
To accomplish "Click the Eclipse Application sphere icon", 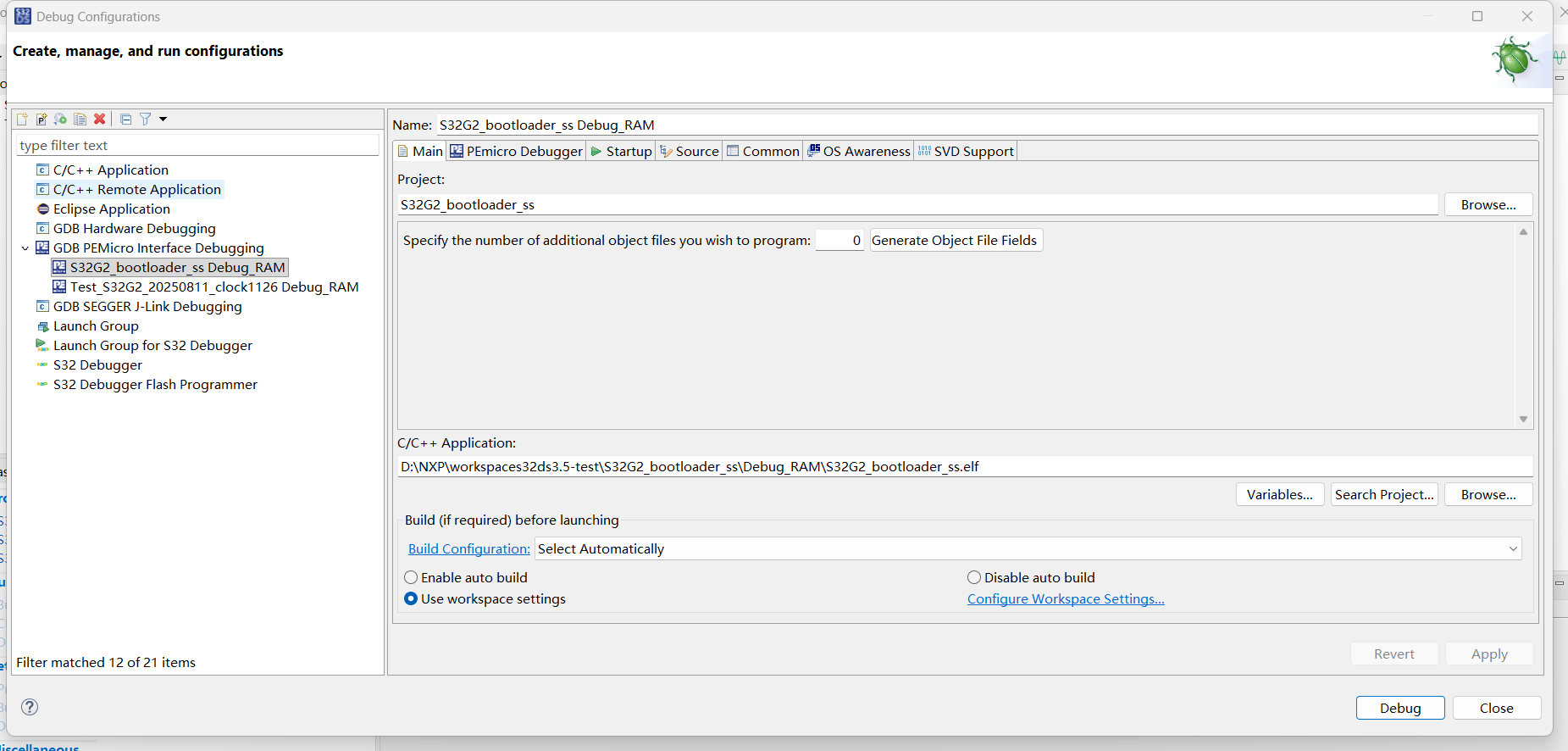I will [x=42, y=209].
